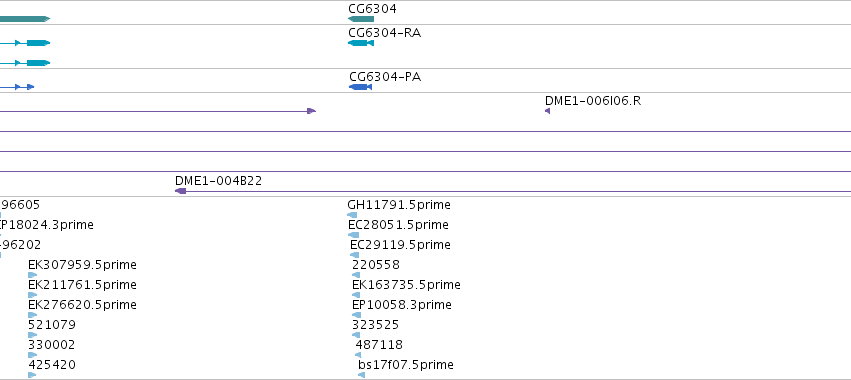Click the CG6304-RA transcript glyph
Image resolution: width=851 pixels, height=380 pixels.
click(x=361, y=43)
